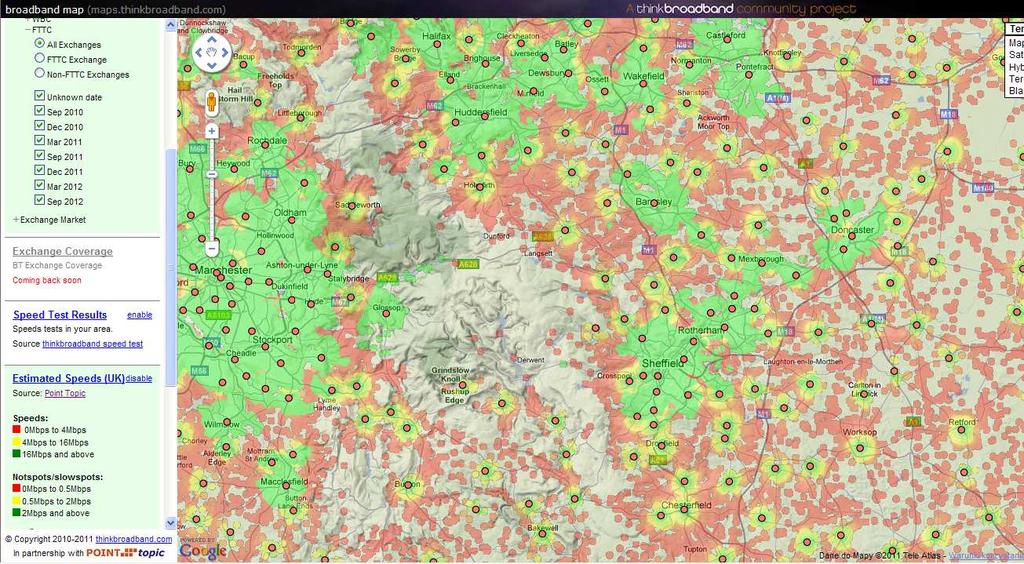
Task: Click the Google logo on the map
Action: pos(202,550)
